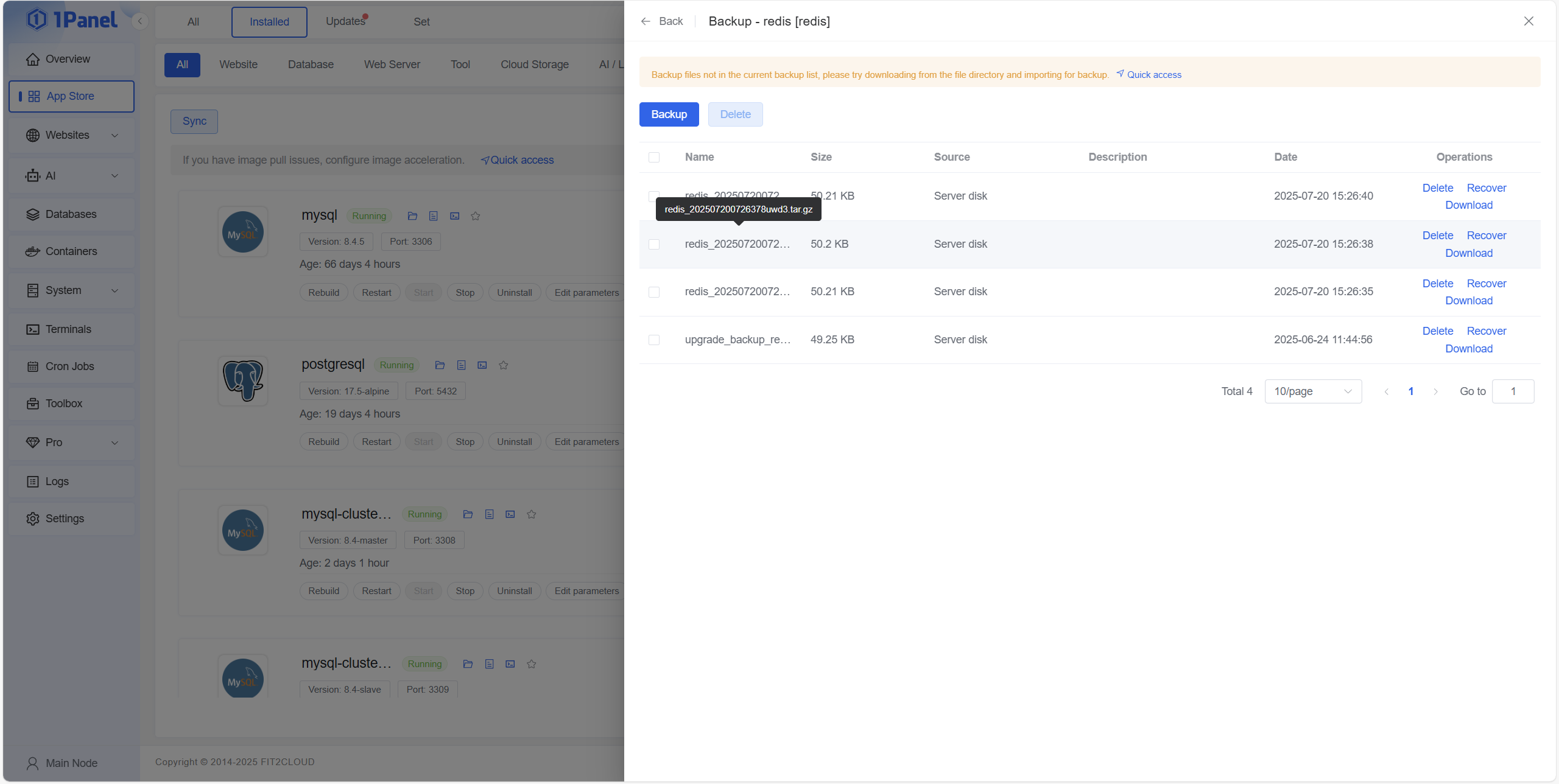Screen dimensions: 1559x784
Task: Click the blue Backup button
Action: [x=669, y=114]
